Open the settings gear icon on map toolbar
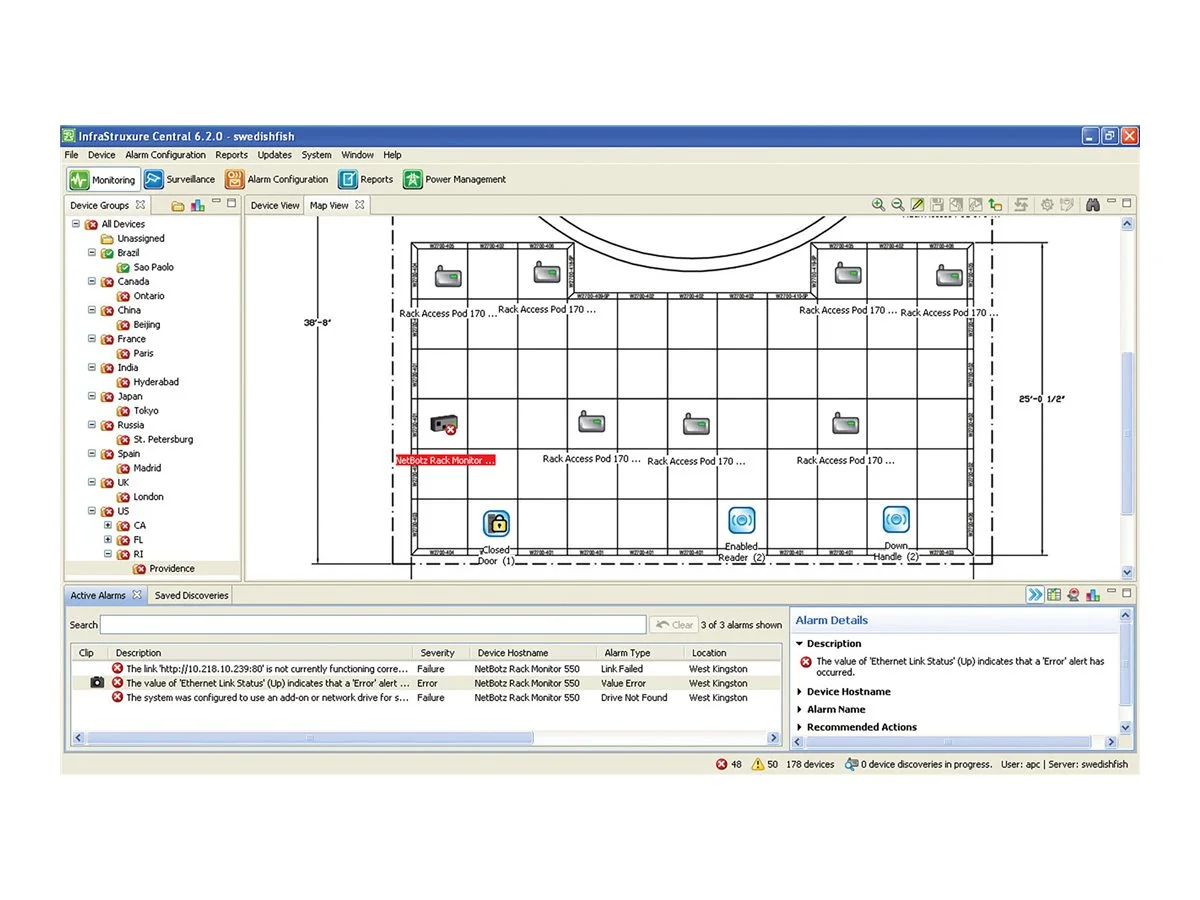This screenshot has width=1200, height=900. [1047, 204]
